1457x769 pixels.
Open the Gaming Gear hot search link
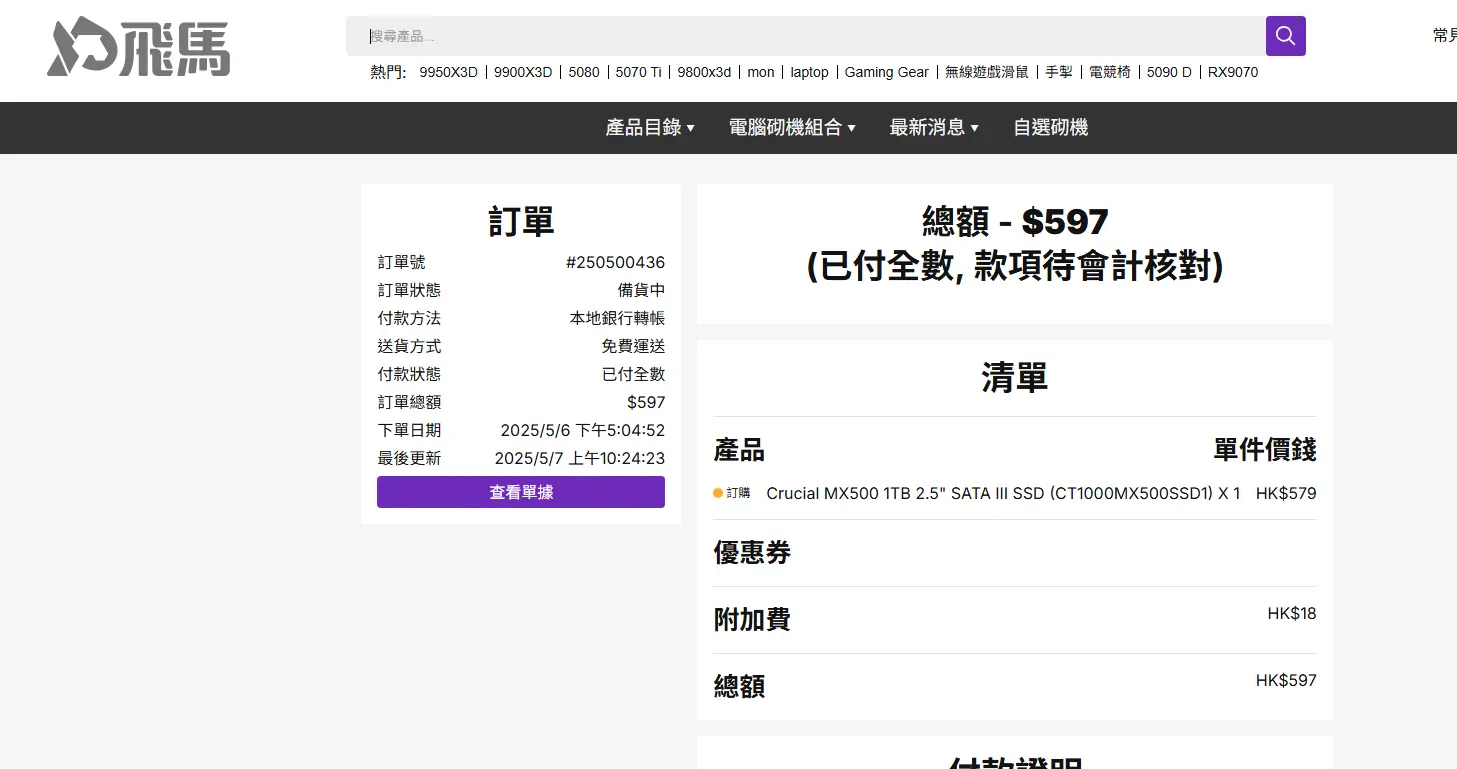[887, 72]
